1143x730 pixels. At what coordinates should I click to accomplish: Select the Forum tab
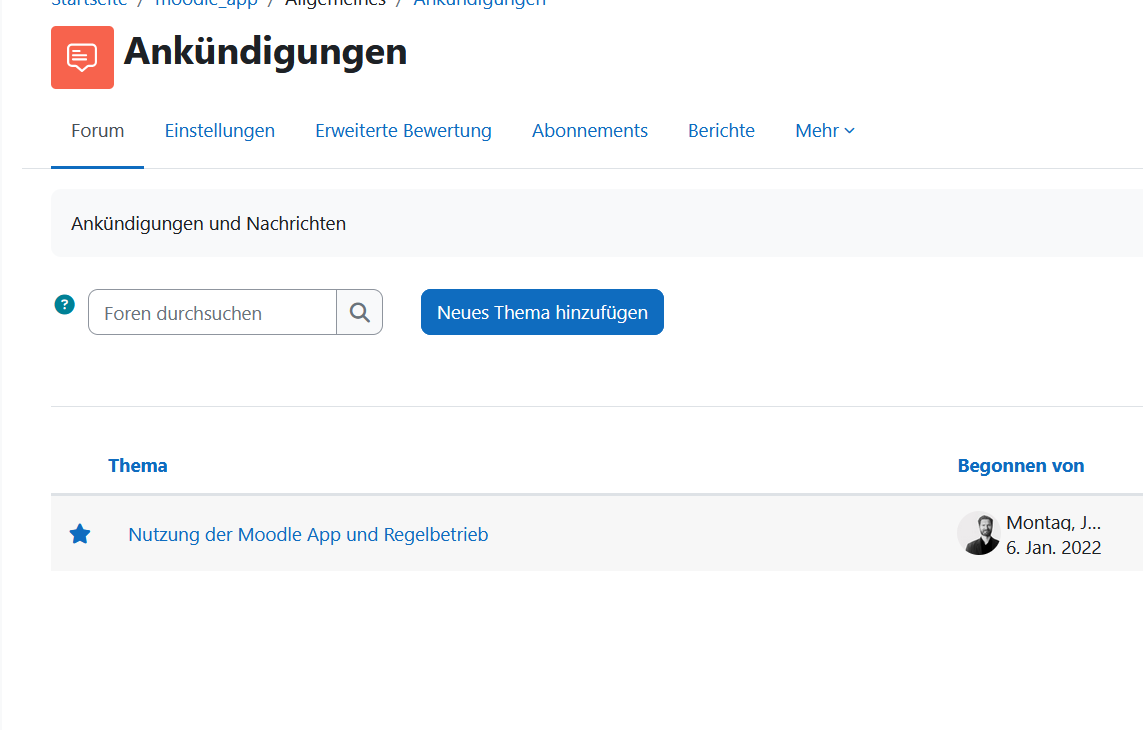click(x=97, y=131)
